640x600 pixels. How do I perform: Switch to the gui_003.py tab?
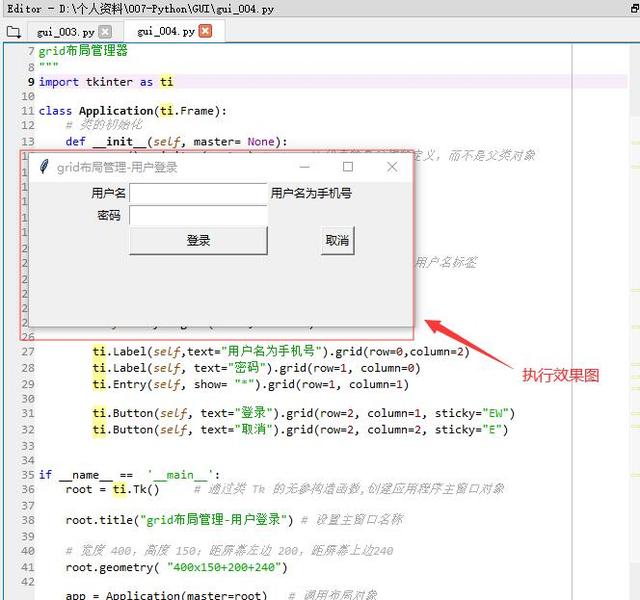66,32
